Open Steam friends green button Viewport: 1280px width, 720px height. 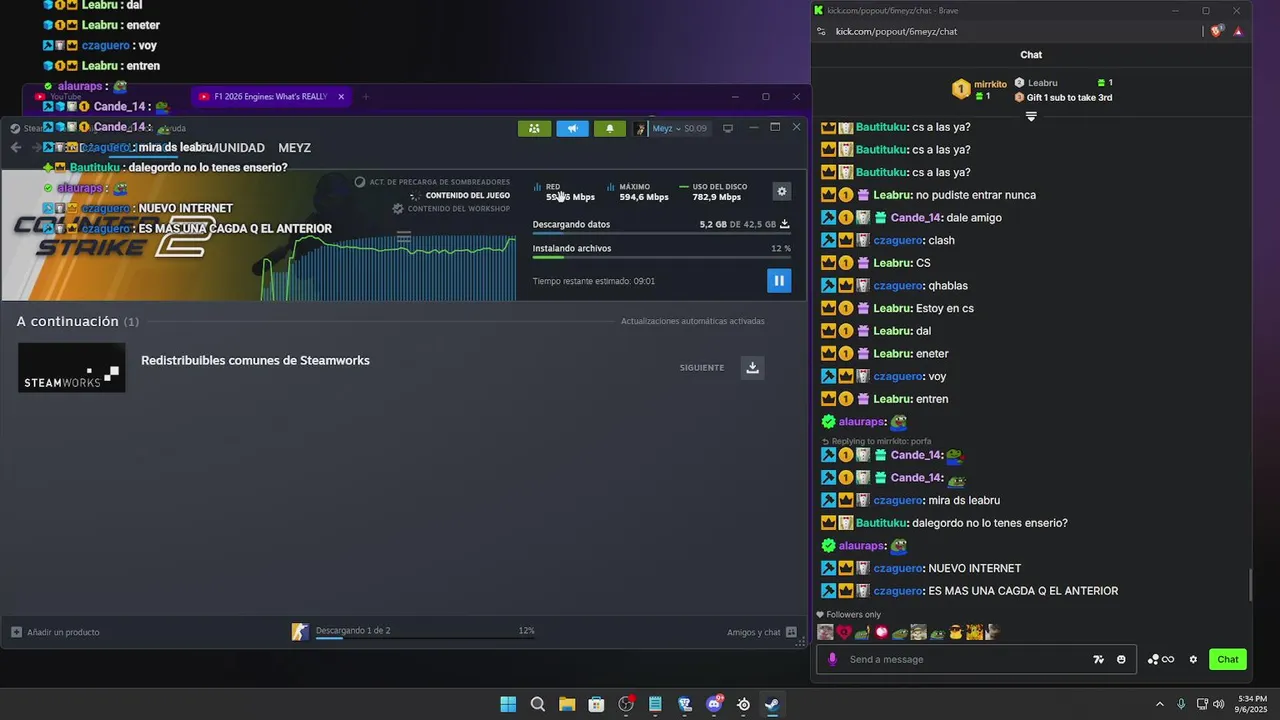click(x=534, y=128)
